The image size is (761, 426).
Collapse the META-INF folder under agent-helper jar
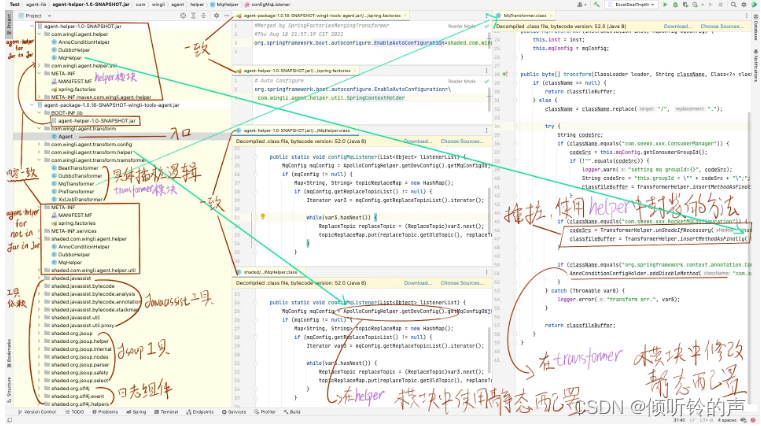(x=40, y=73)
